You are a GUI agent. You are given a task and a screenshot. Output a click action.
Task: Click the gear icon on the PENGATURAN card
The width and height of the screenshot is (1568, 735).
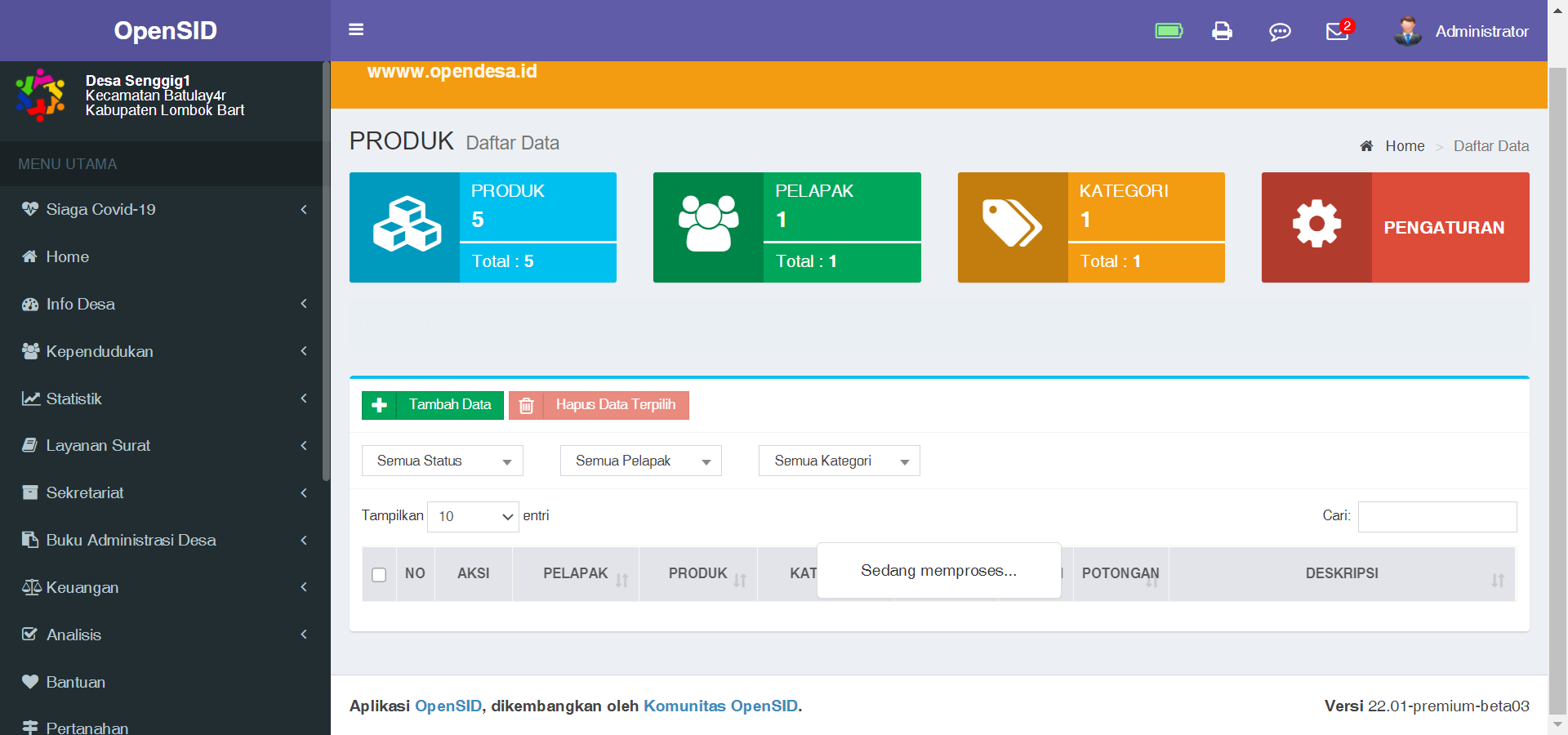click(x=1316, y=223)
